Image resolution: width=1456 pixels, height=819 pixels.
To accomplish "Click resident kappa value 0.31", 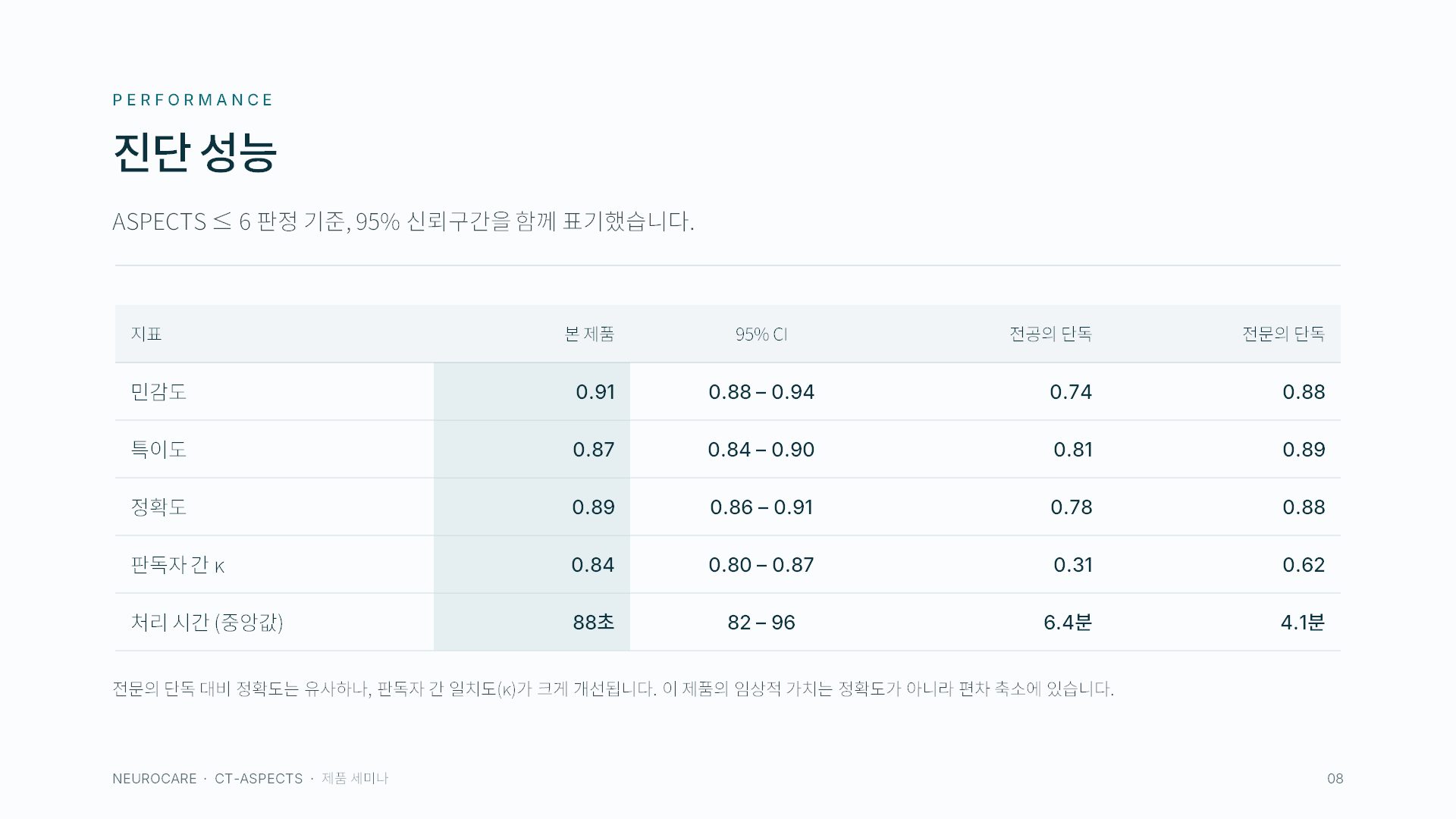I will coord(1073,565).
